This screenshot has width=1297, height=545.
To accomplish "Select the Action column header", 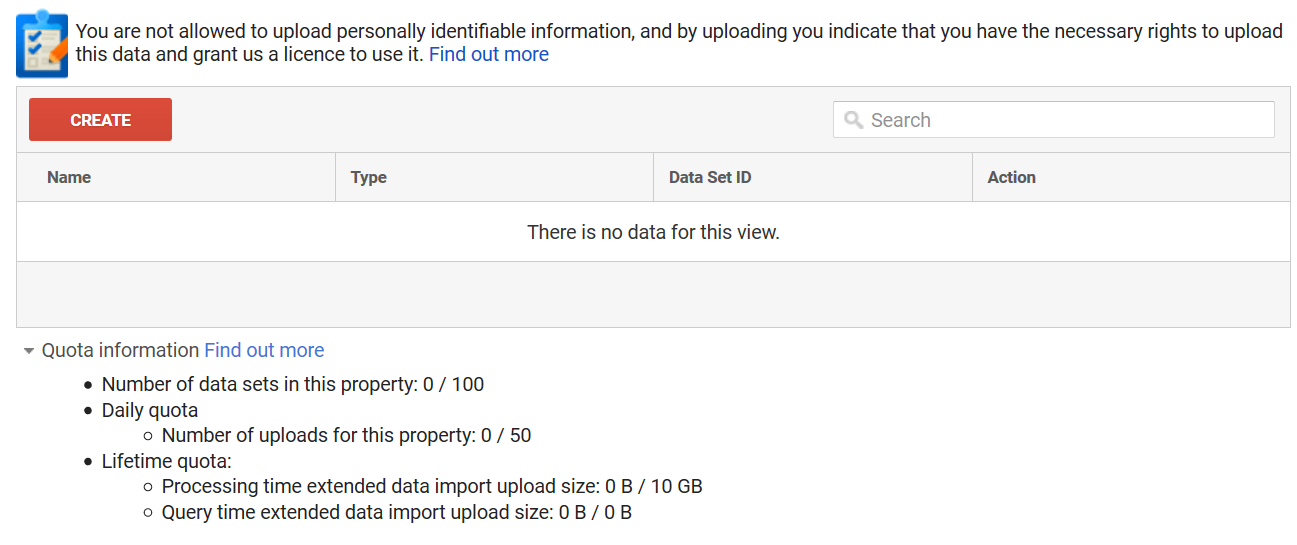I will coord(1011,177).
